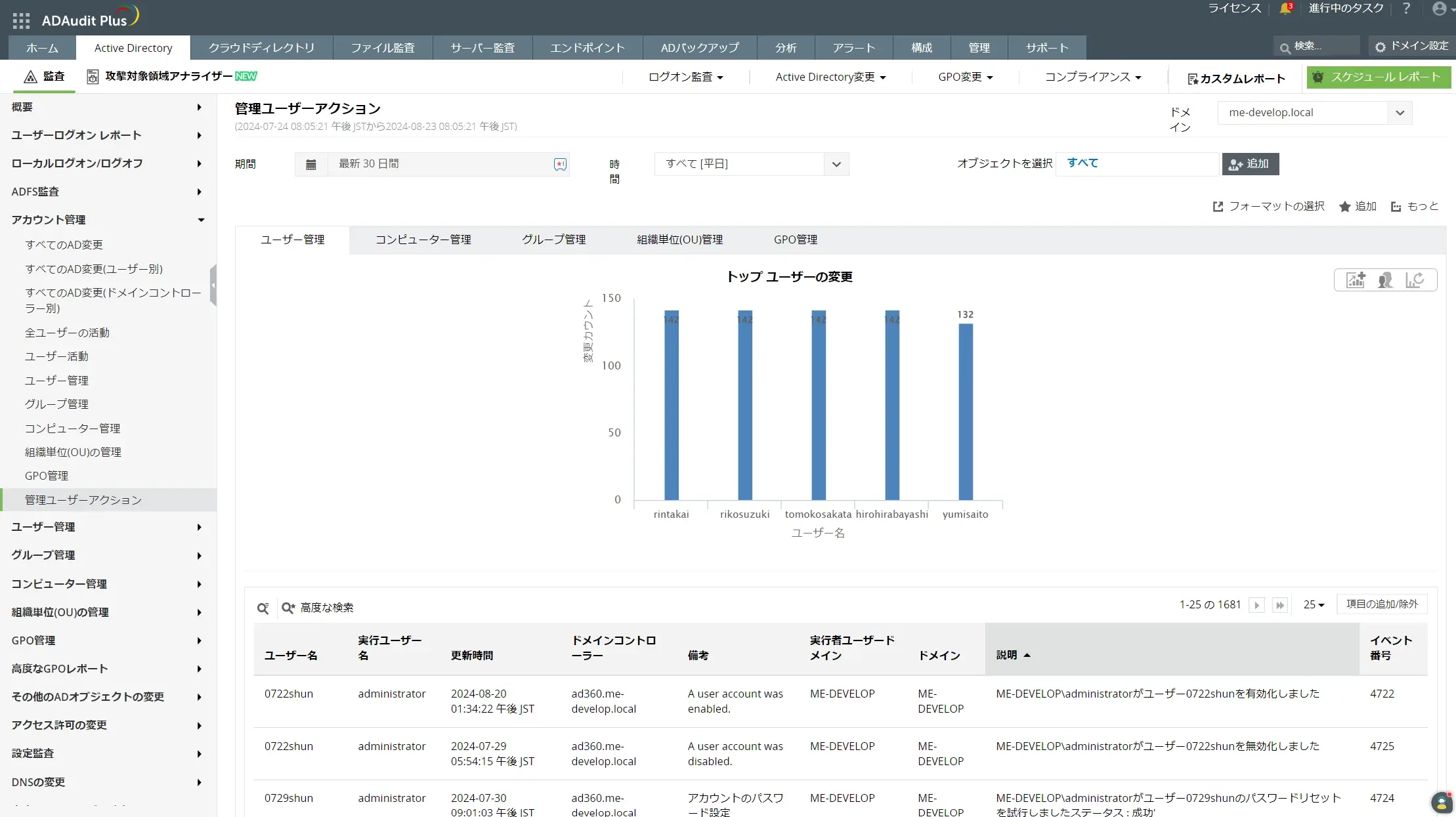Switch to the ファイル監査 main tab

[383, 48]
